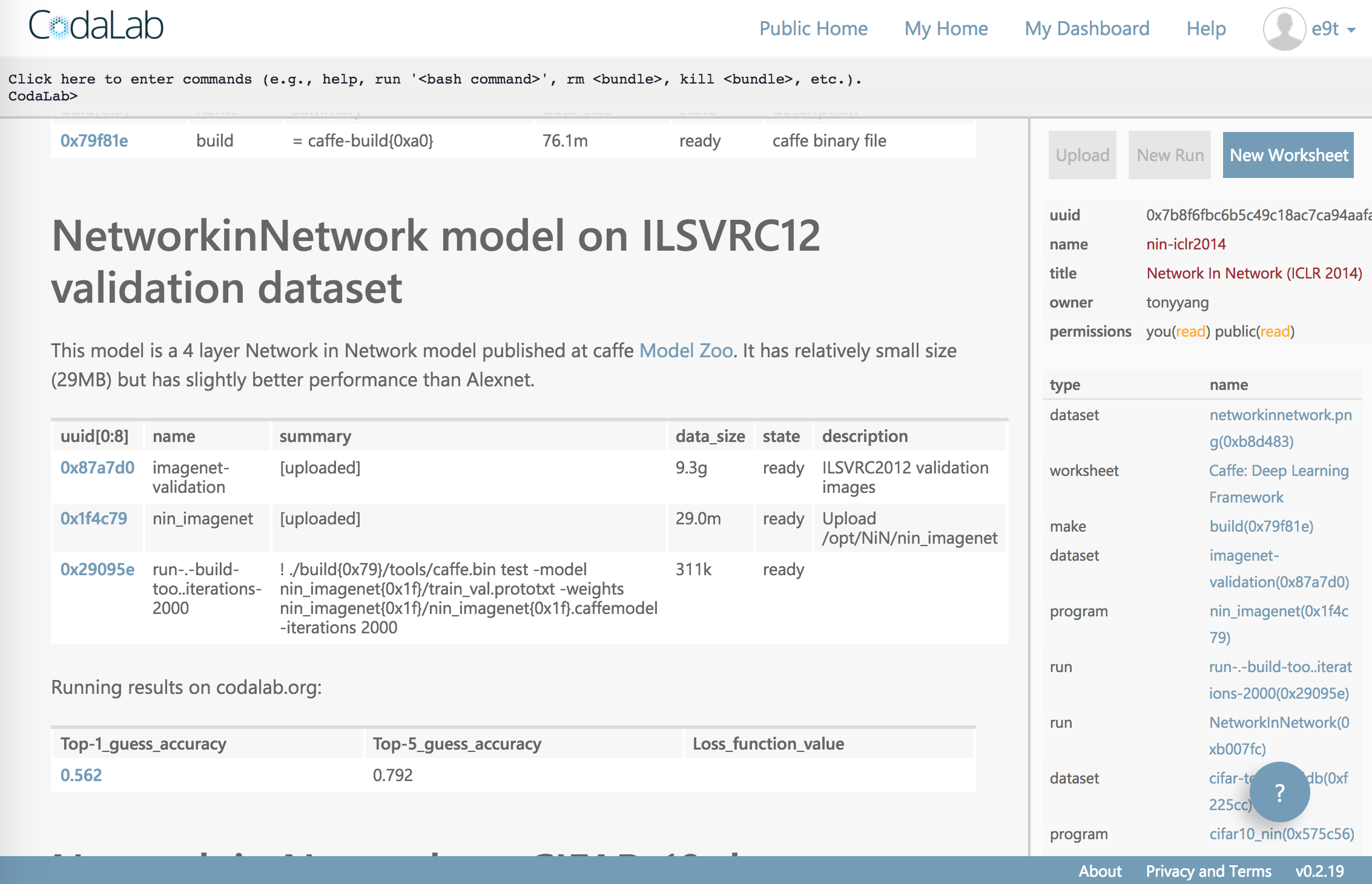Click the v0.2.19 version link
The image size is (1372, 884).
(x=1320, y=871)
